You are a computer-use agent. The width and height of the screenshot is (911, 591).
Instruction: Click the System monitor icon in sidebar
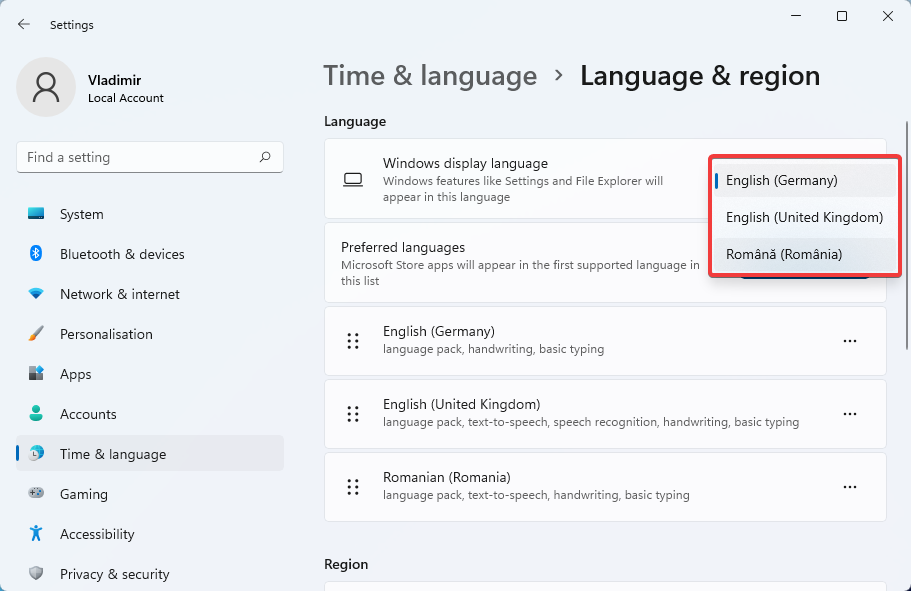36,214
